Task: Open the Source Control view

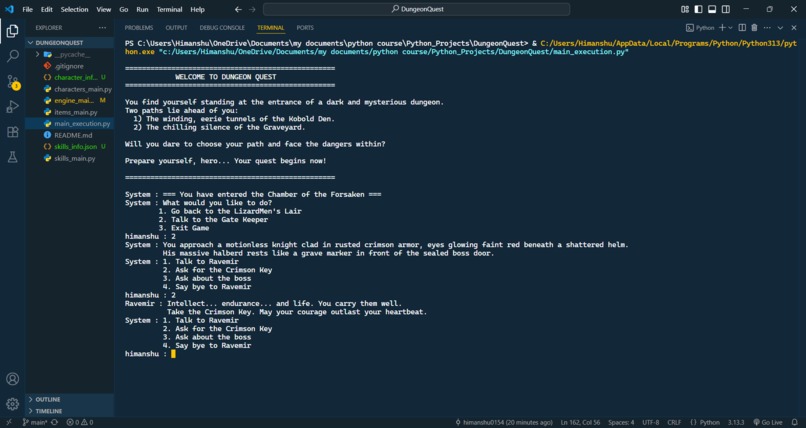Action: (x=12, y=81)
